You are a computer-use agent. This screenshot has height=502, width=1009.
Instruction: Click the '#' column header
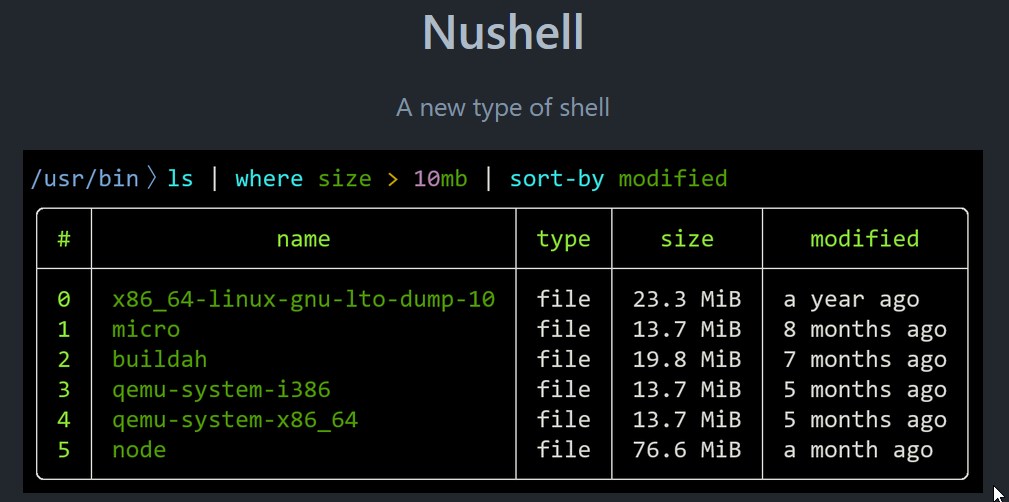64,239
